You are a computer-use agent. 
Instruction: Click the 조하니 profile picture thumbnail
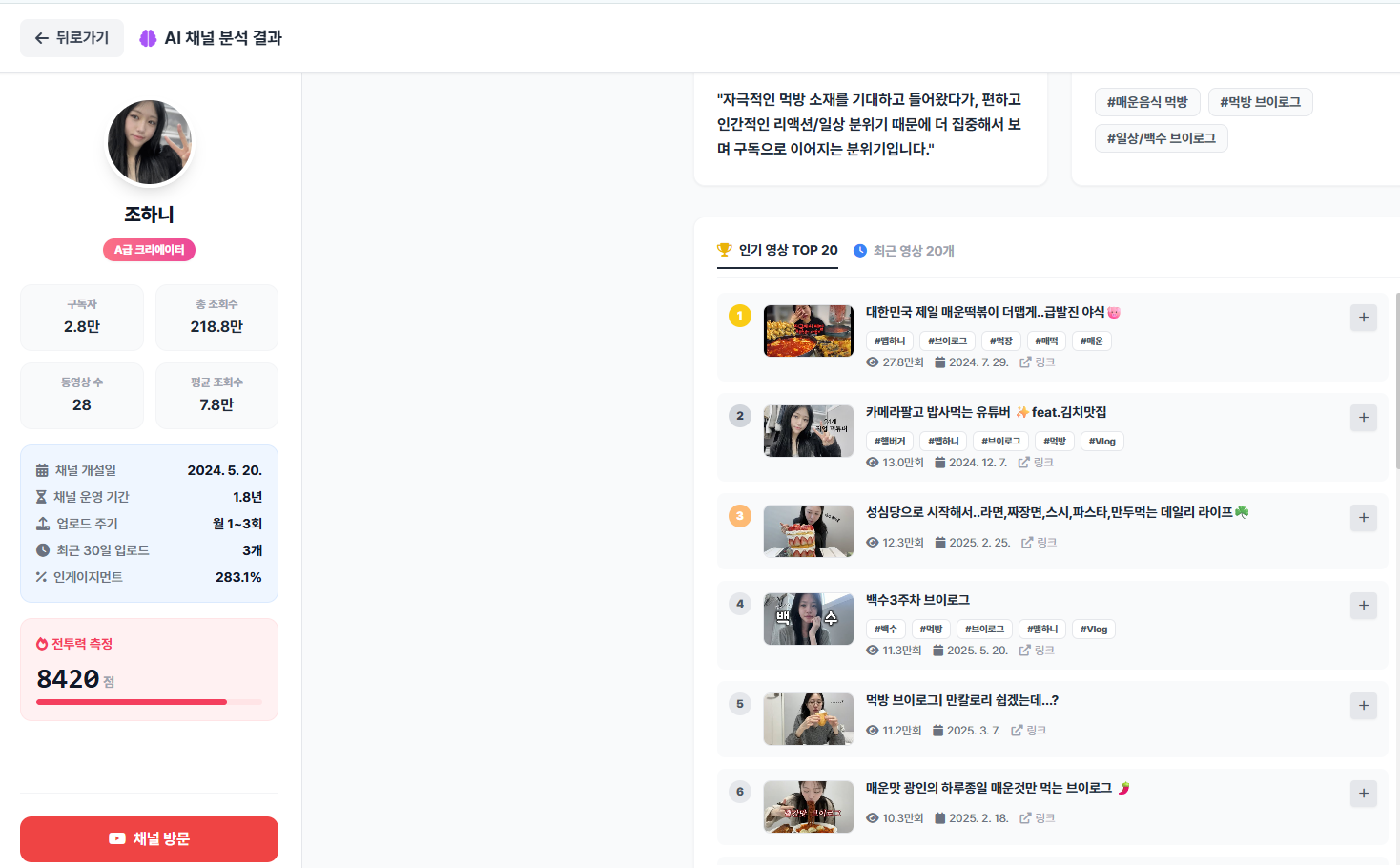149,141
